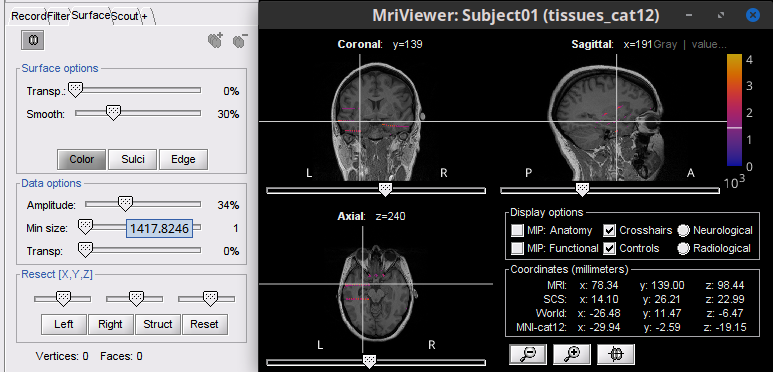Click the crosshair target view button

(x=616, y=353)
